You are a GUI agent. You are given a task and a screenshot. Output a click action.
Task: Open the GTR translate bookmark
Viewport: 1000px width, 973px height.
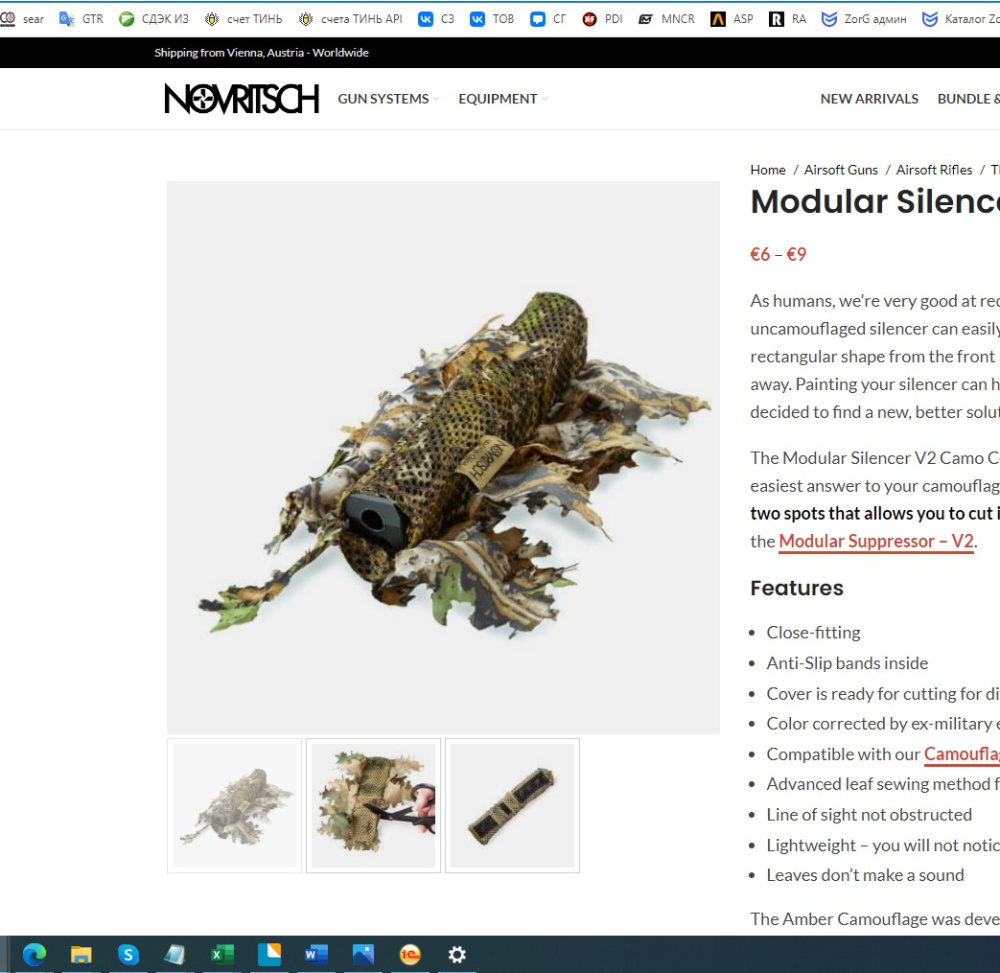[81, 19]
